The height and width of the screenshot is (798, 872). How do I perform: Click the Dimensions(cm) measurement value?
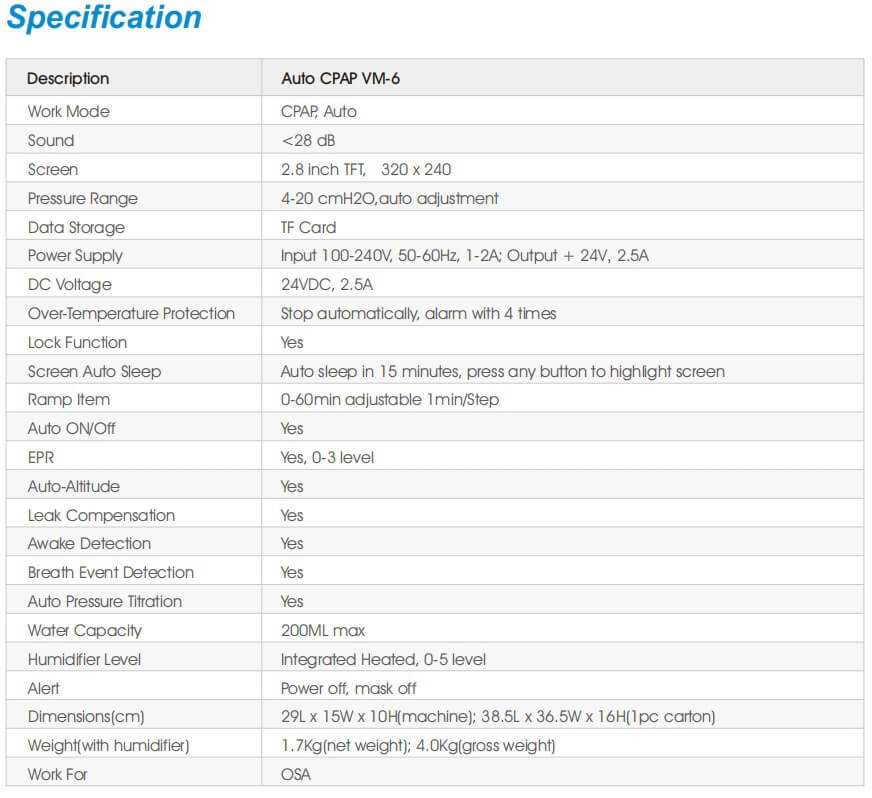[x=497, y=717]
